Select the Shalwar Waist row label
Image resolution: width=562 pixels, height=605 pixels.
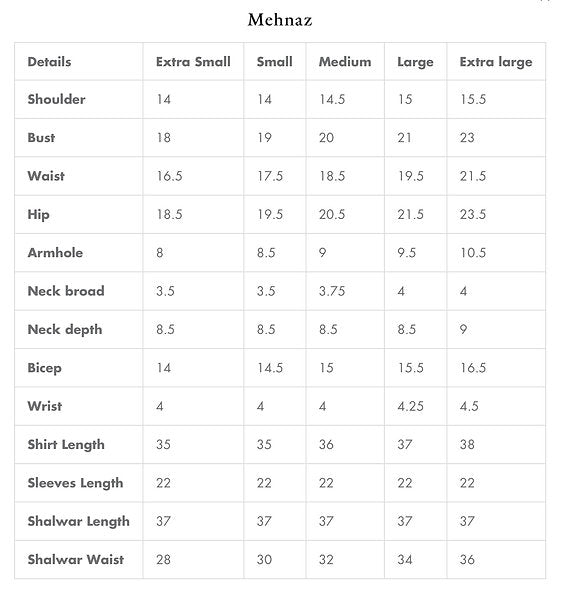(x=76, y=559)
